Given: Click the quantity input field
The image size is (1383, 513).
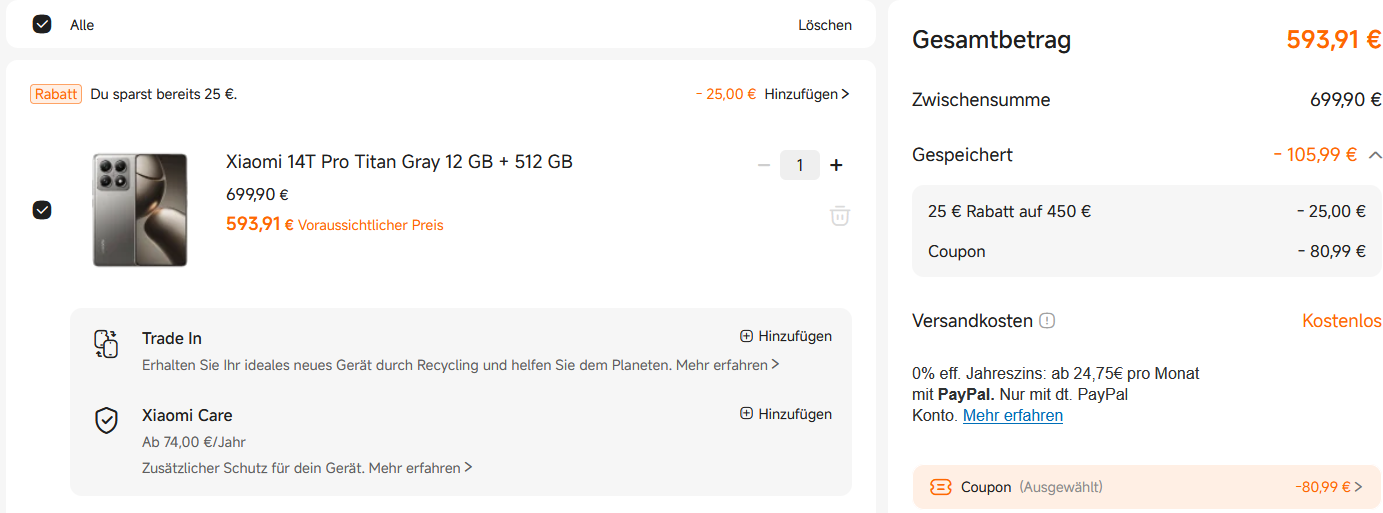Looking at the screenshot, I should (x=800, y=165).
